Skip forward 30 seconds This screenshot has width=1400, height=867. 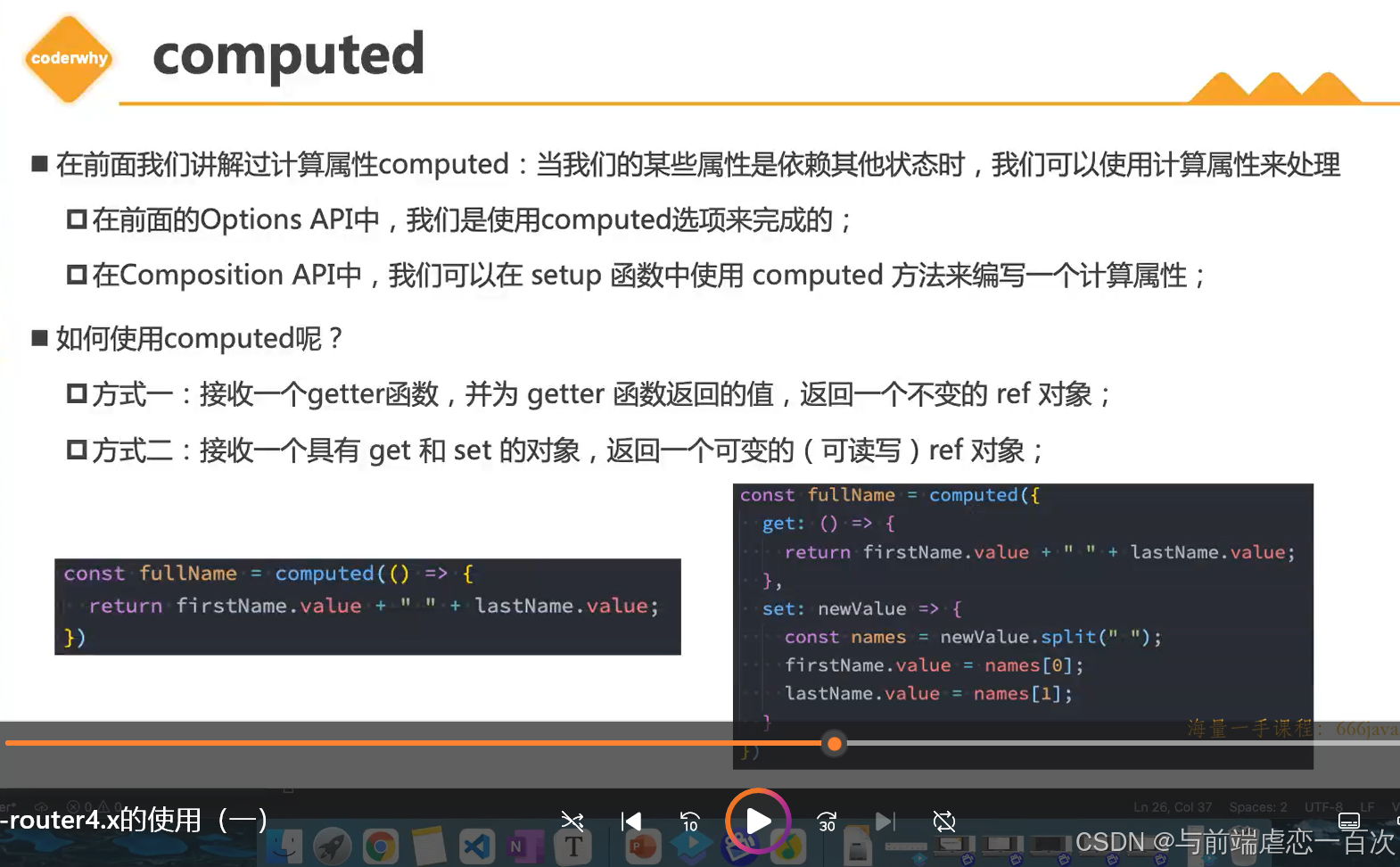(x=827, y=821)
